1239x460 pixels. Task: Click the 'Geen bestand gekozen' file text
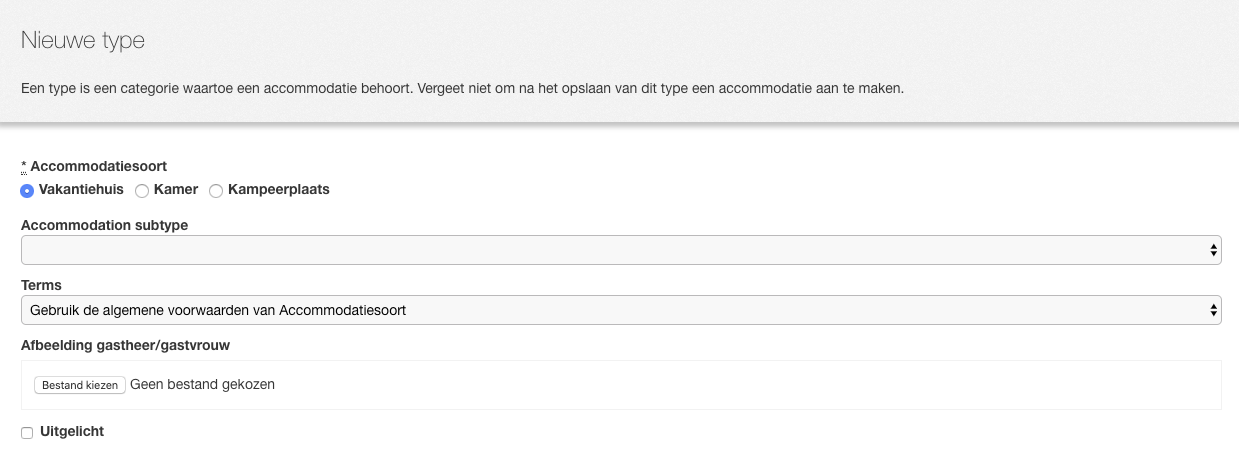[202, 384]
